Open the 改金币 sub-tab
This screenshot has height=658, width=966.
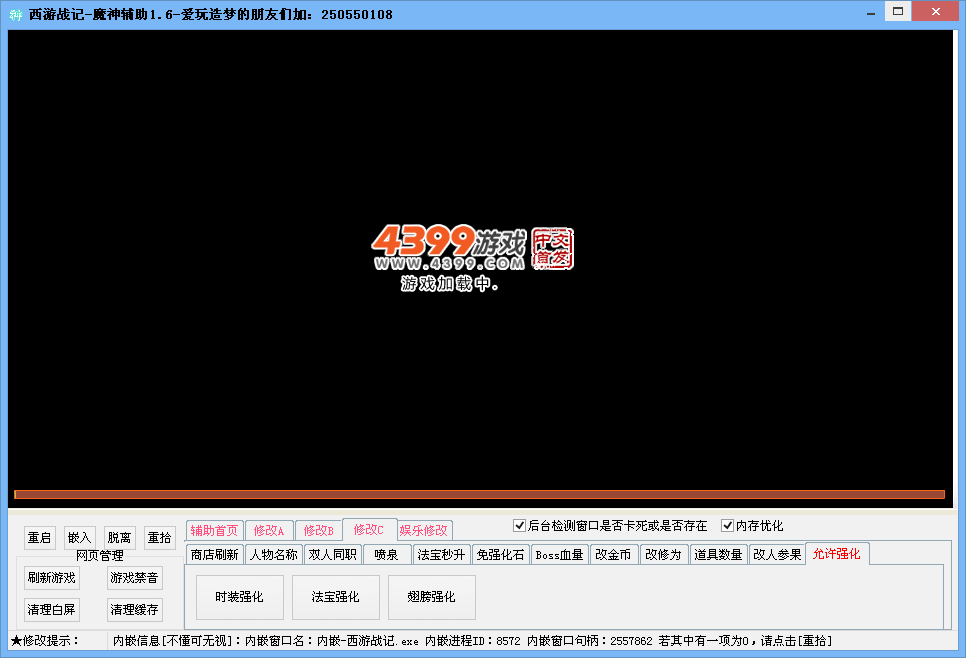614,554
